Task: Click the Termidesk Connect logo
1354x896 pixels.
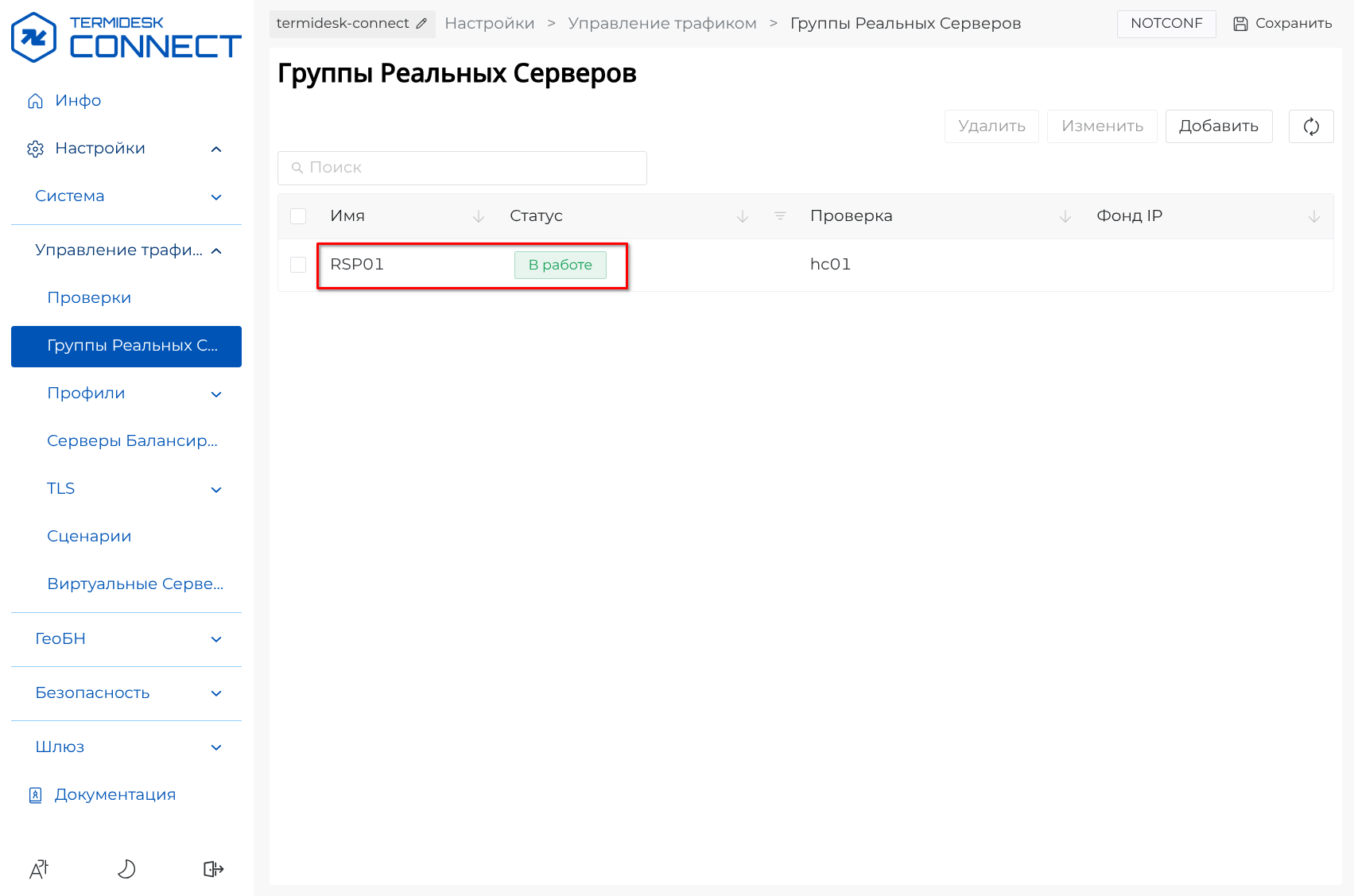Action: pos(126,37)
